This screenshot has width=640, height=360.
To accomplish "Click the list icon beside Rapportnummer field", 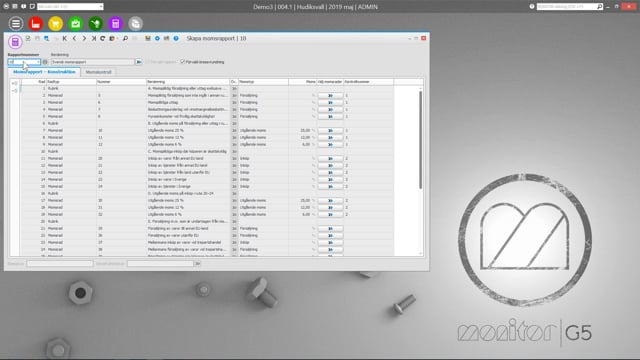I will [x=45, y=62].
